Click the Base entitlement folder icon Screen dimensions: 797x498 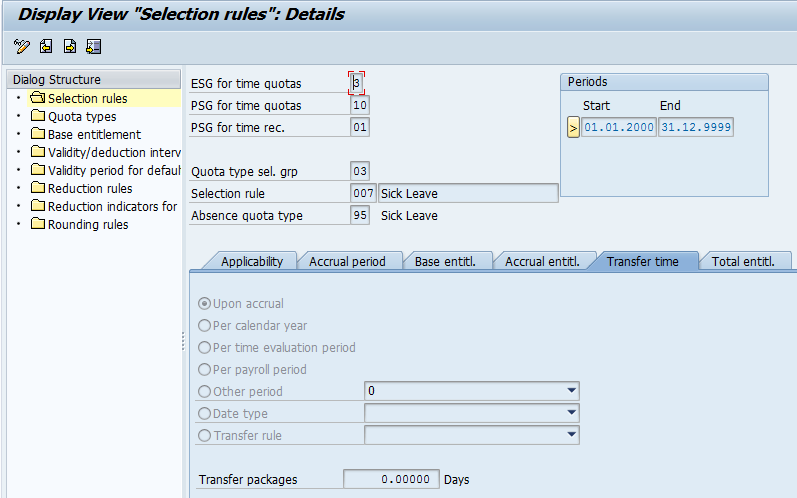click(x=39, y=135)
